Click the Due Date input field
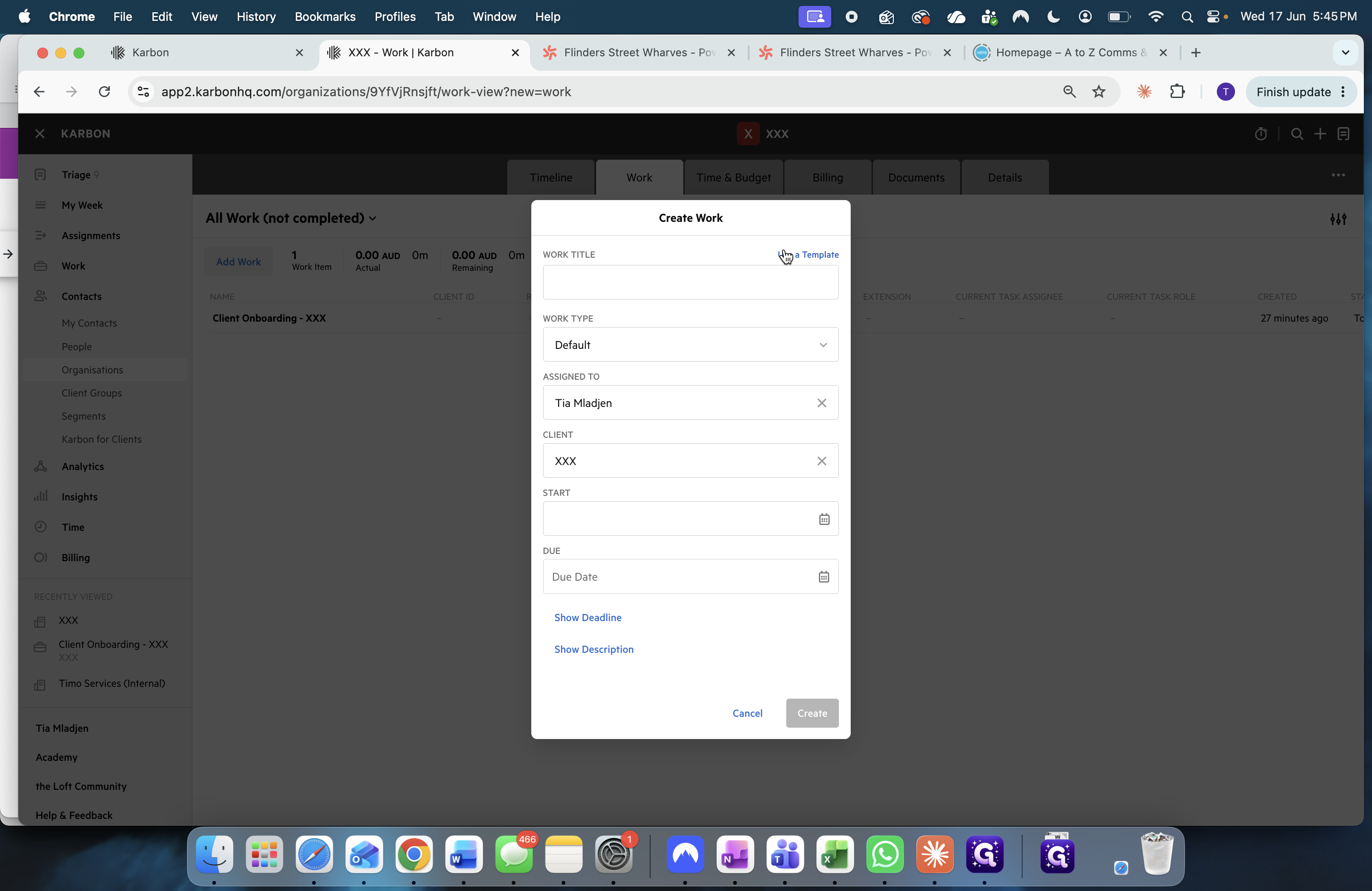The height and width of the screenshot is (891, 1372). click(x=690, y=577)
